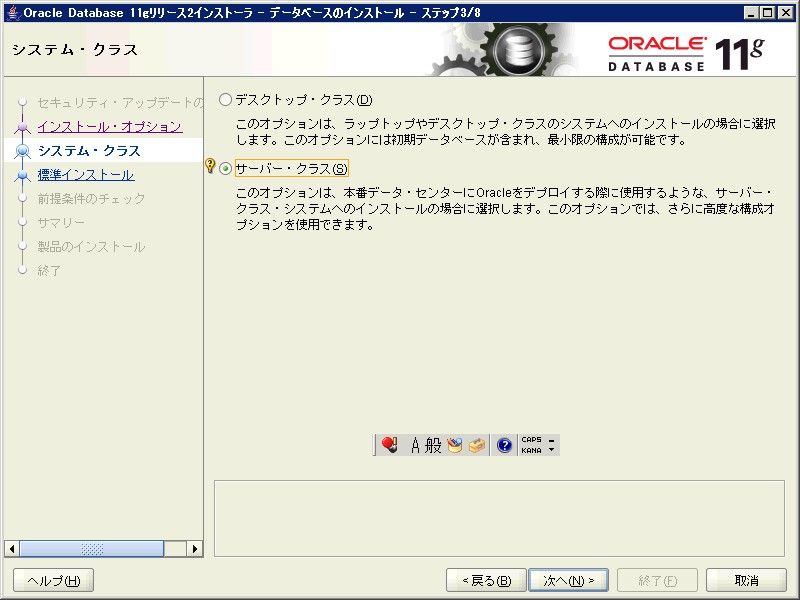The height and width of the screenshot is (600, 800).
Task: Minimize the language bar with dash button
Action: tap(552, 440)
